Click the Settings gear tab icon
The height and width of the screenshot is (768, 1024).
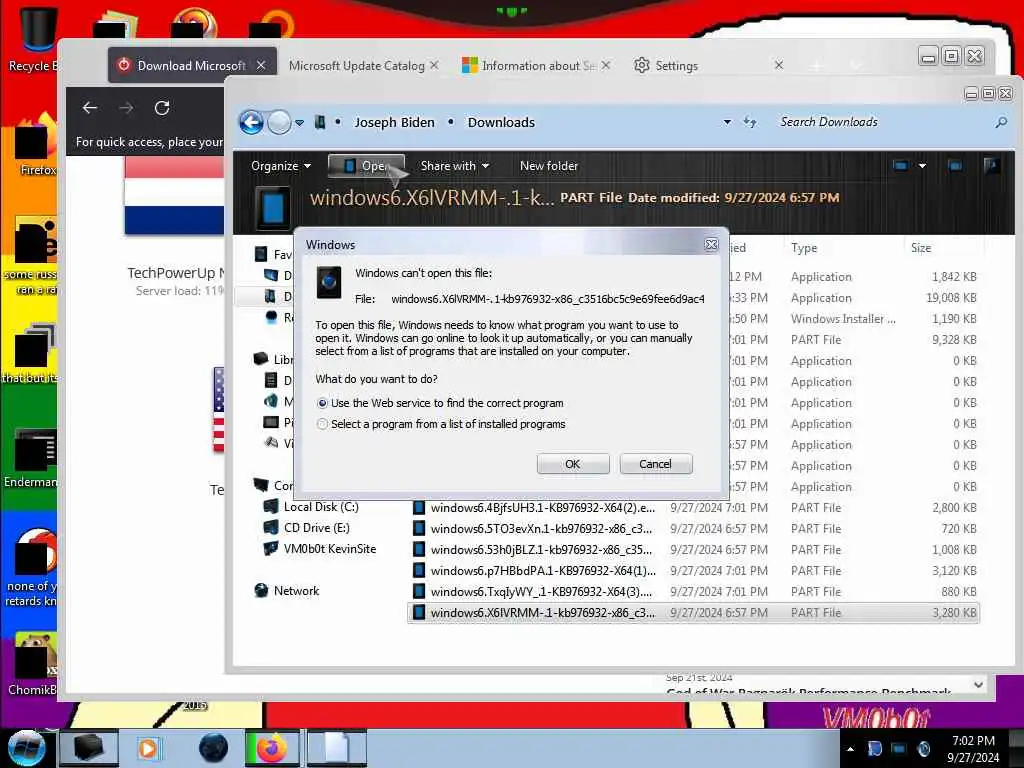click(642, 65)
